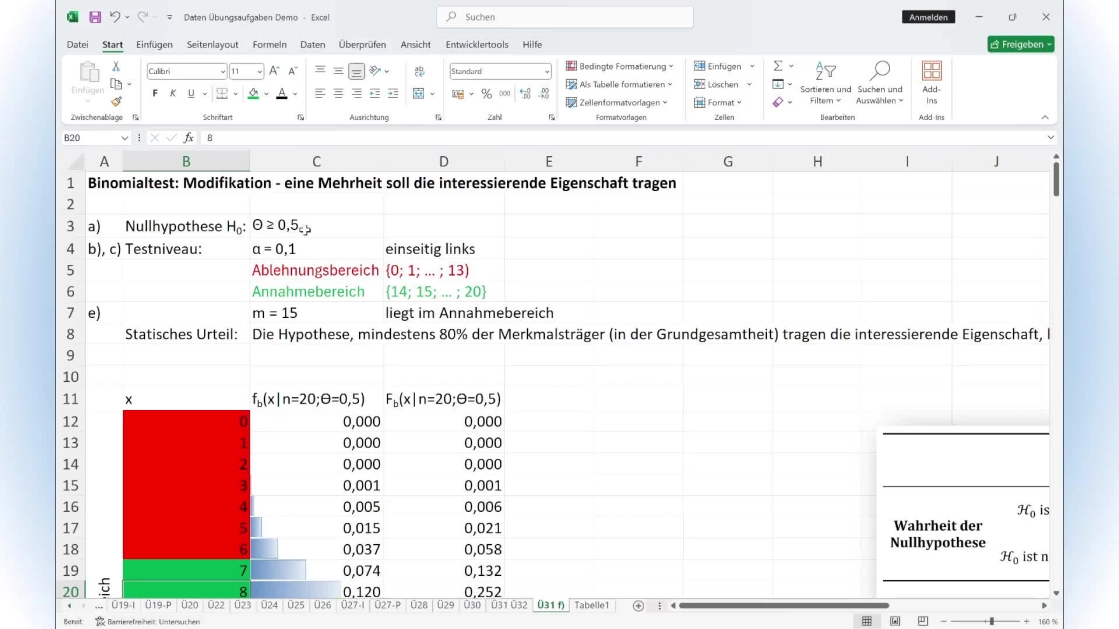
Task: Select the Format Painter brush
Action: pyautogui.click(x=116, y=102)
